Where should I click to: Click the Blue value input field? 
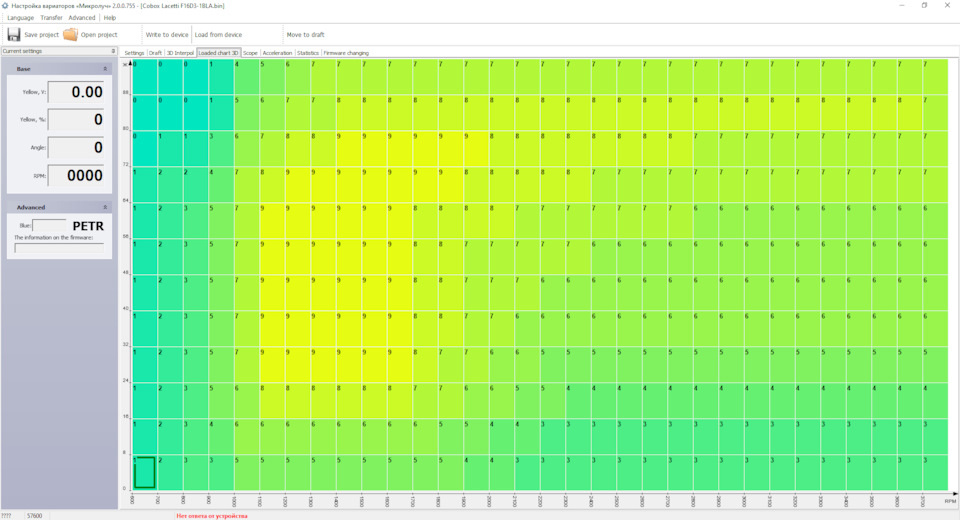49,225
